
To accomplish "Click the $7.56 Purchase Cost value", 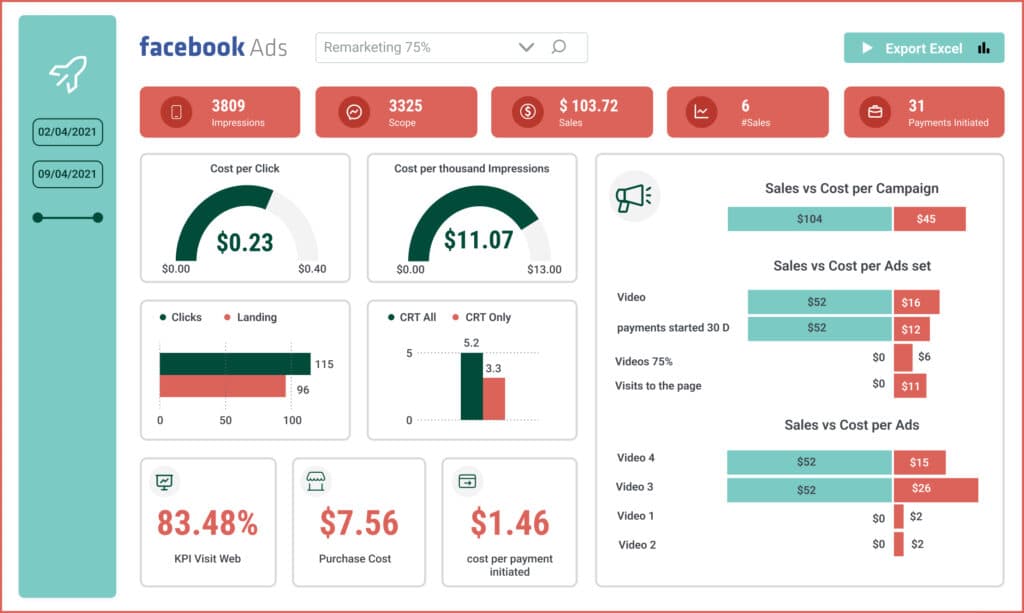I will 359,523.
